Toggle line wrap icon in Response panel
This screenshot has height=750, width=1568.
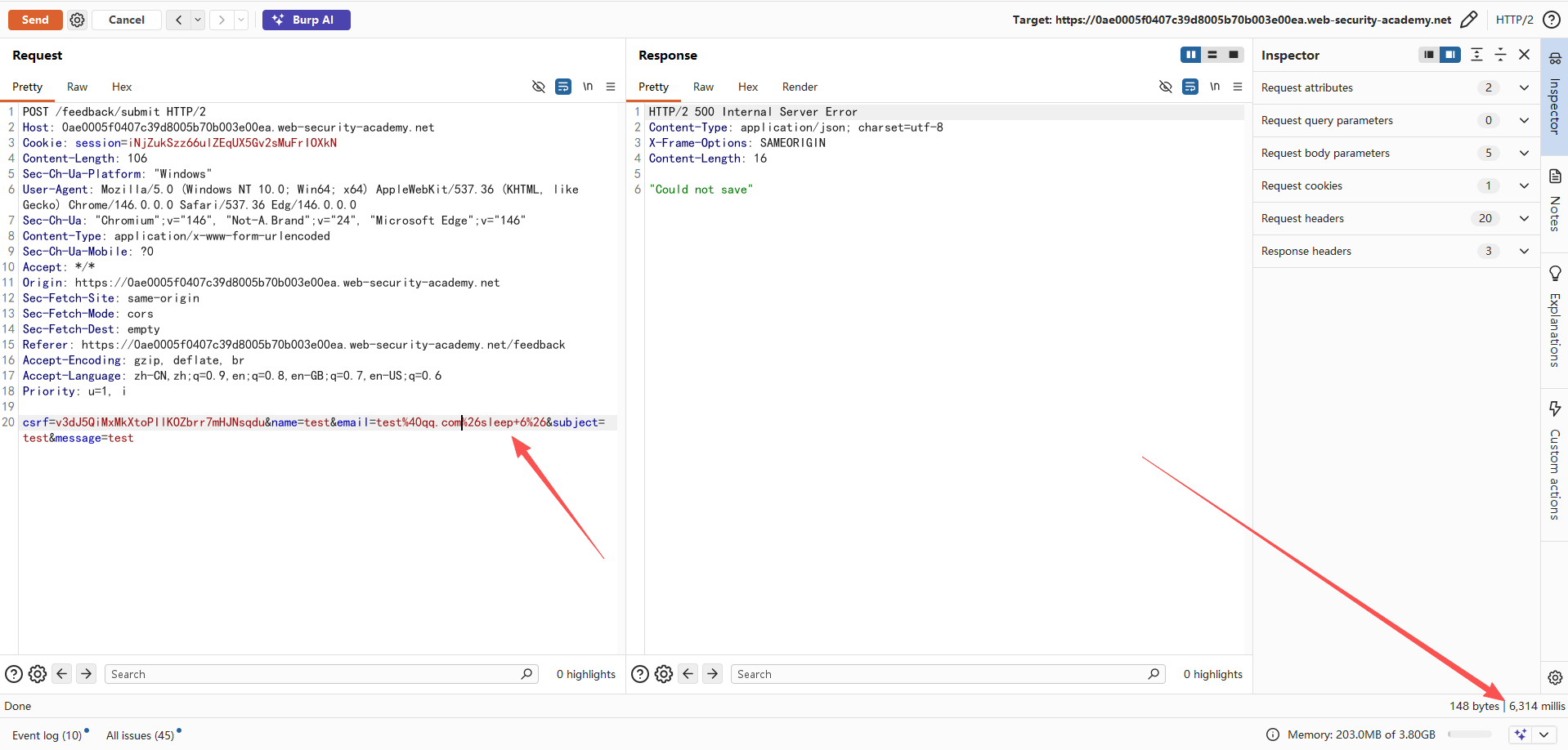1190,87
